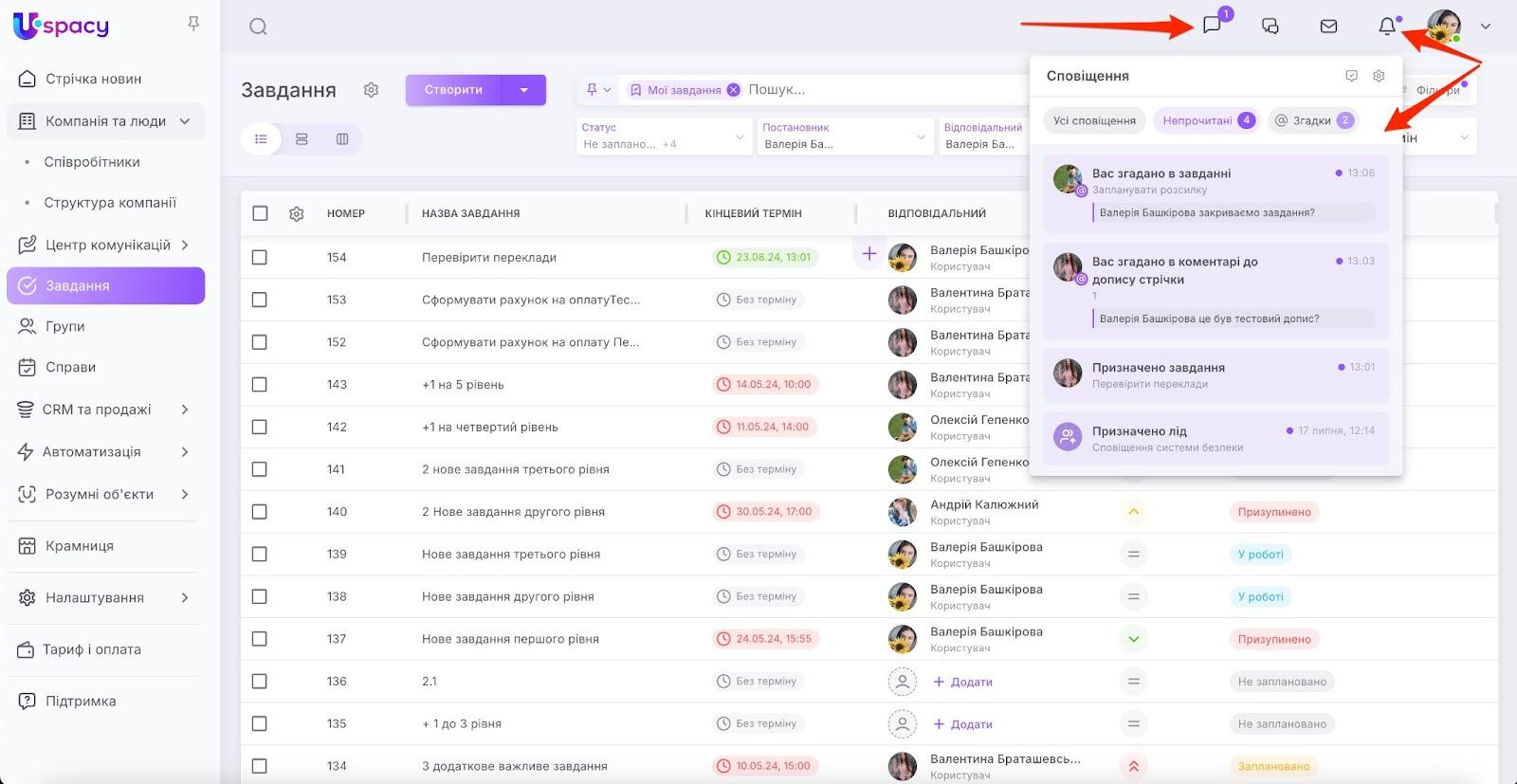Check the checkbox for task 143
The height and width of the screenshot is (784, 1517).
tap(260, 384)
